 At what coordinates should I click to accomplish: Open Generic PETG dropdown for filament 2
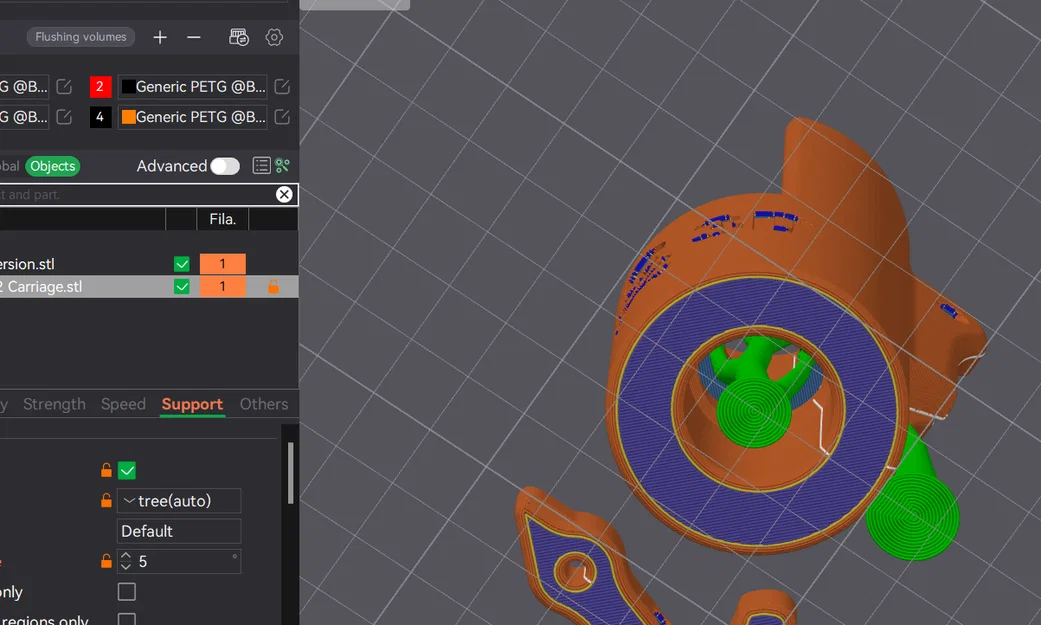tap(193, 86)
